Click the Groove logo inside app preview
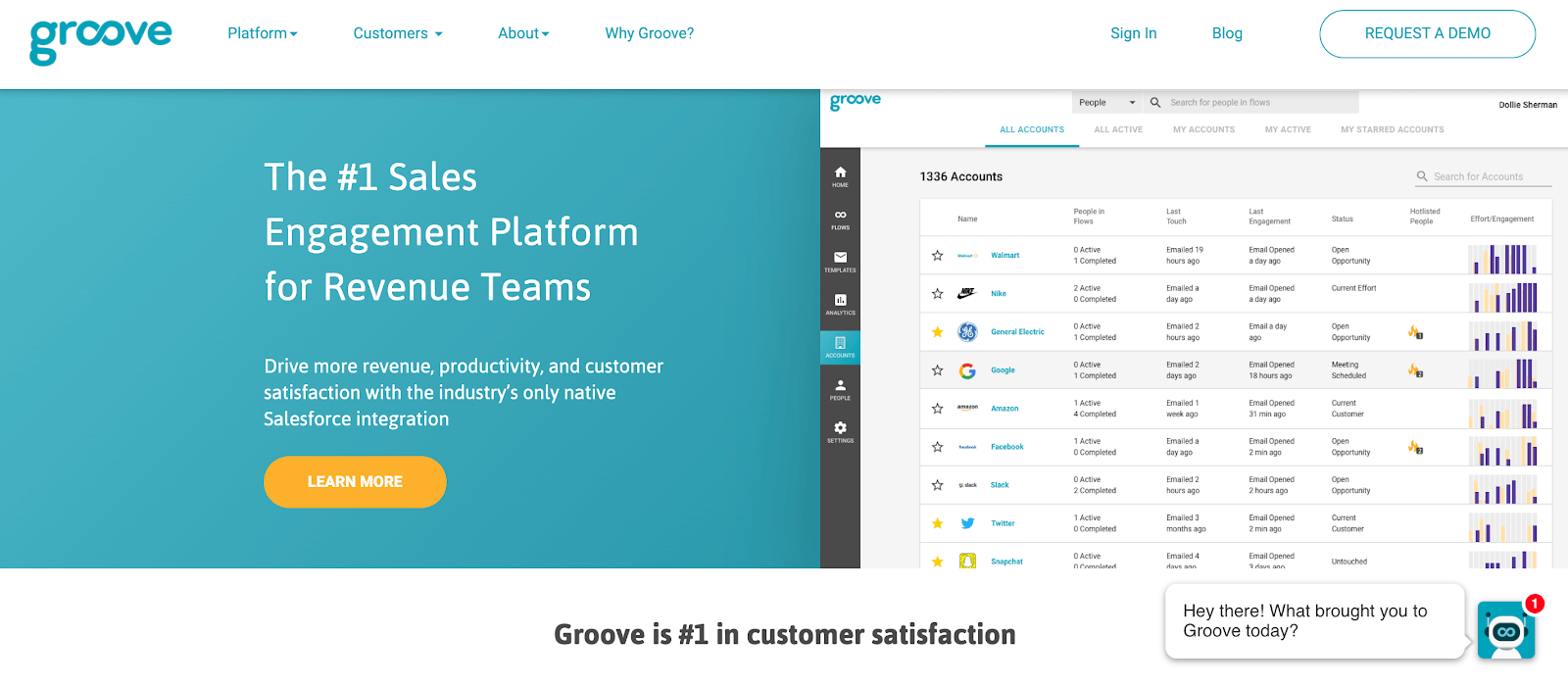 [x=856, y=101]
